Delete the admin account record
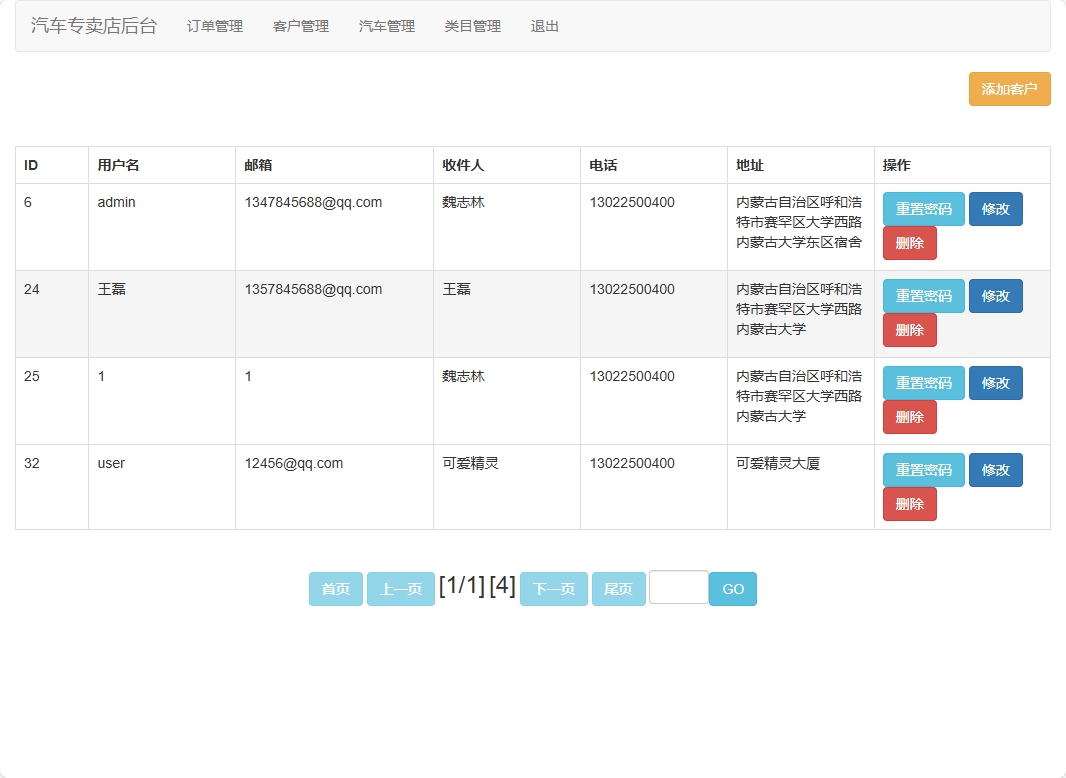Image resolution: width=1066 pixels, height=778 pixels. click(x=909, y=242)
